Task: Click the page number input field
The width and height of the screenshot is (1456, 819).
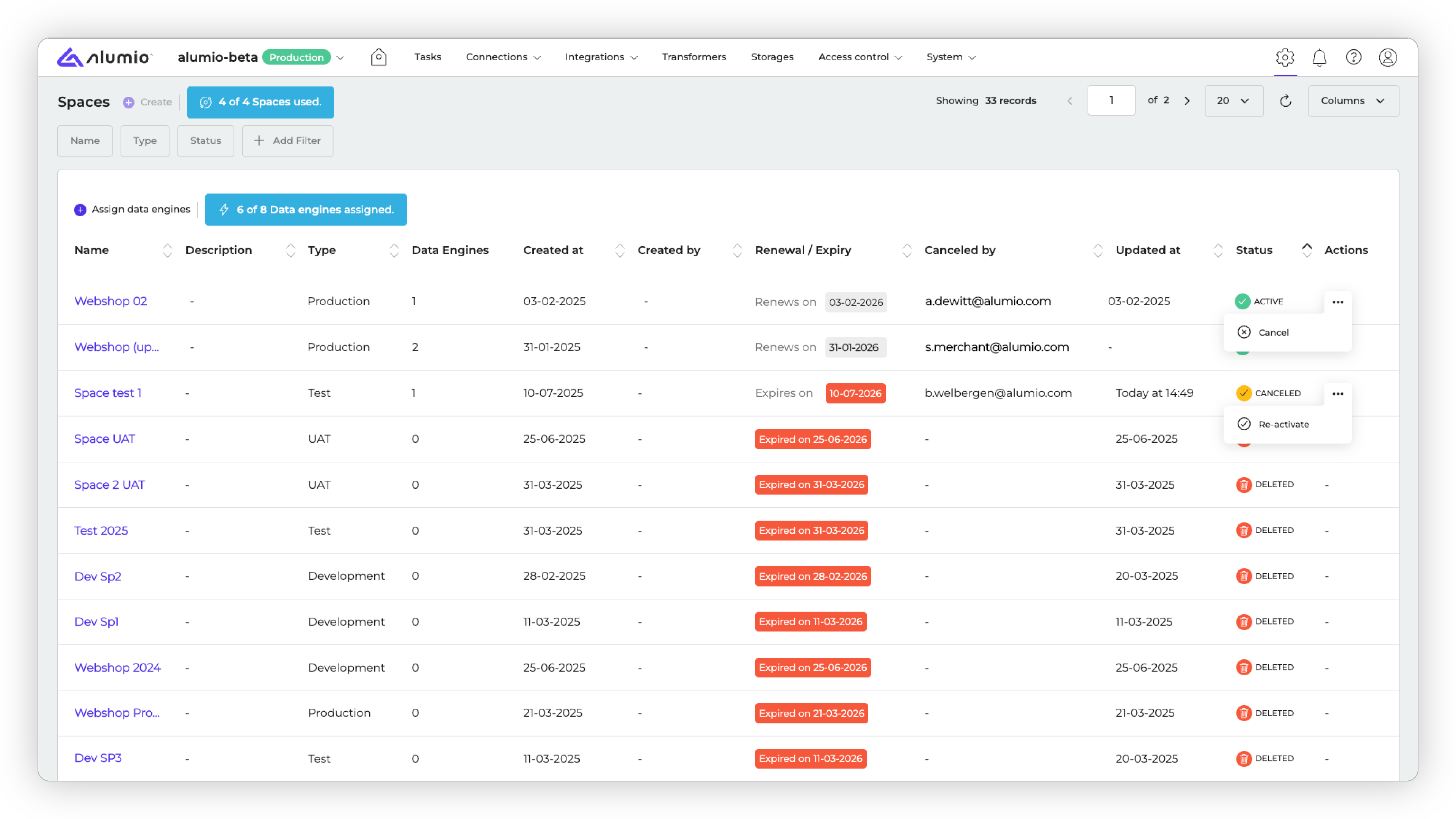Action: (x=1111, y=100)
